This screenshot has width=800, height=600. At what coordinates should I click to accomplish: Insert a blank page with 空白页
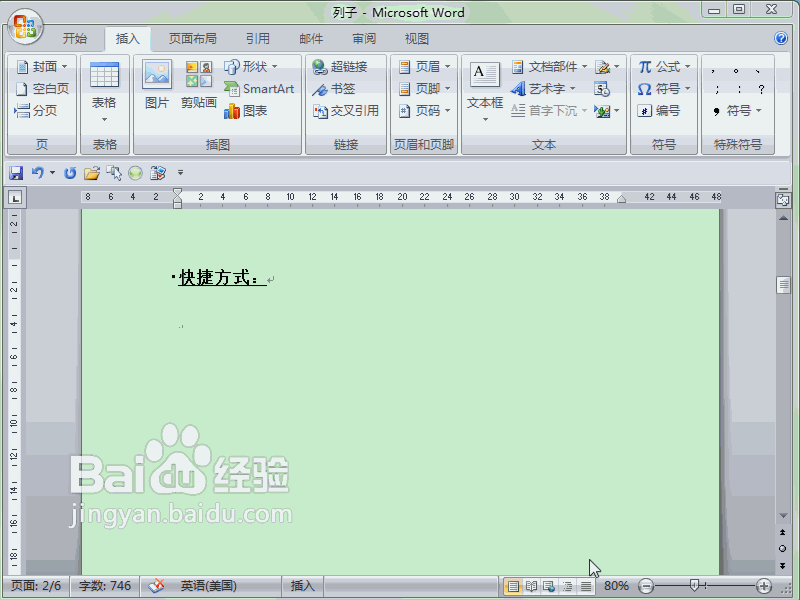click(x=38, y=88)
